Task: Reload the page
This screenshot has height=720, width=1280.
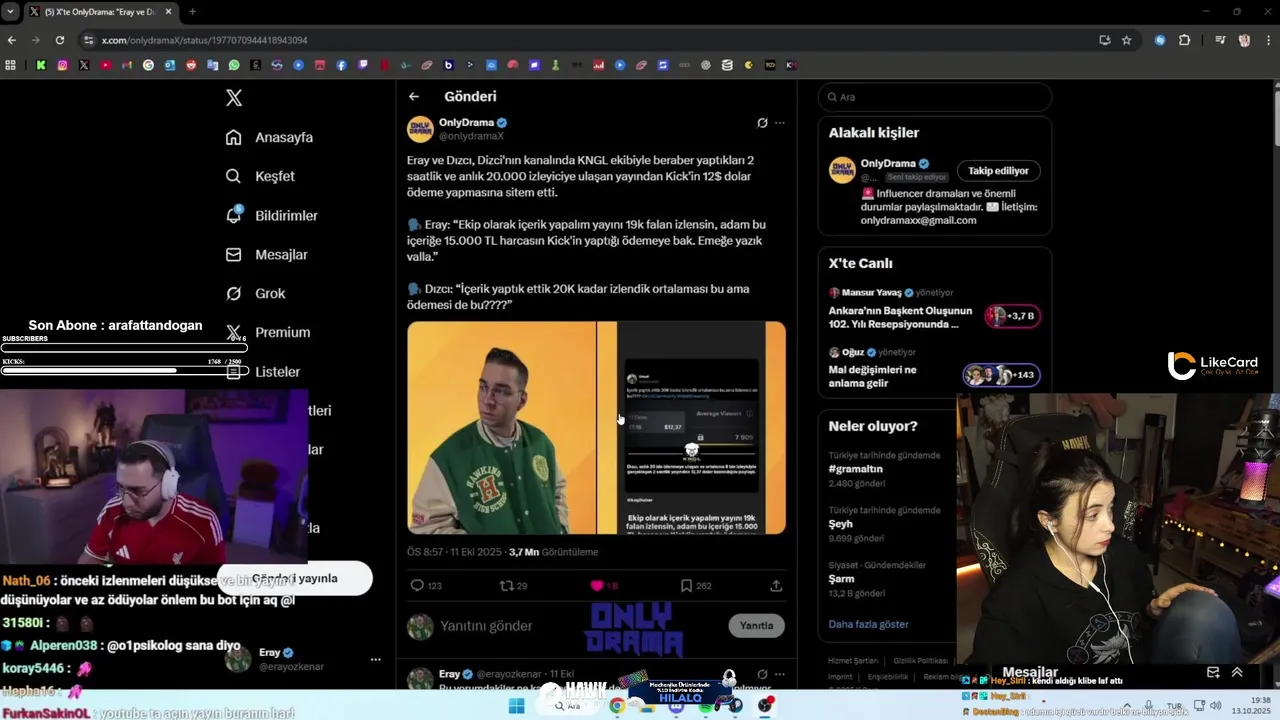Action: pyautogui.click(x=60, y=40)
